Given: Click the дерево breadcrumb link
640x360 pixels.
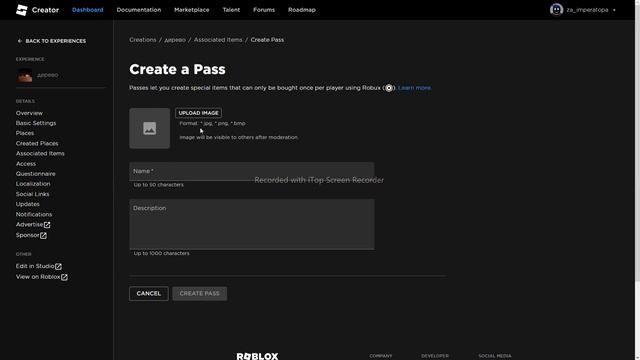Looking at the screenshot, I should click(x=175, y=40).
